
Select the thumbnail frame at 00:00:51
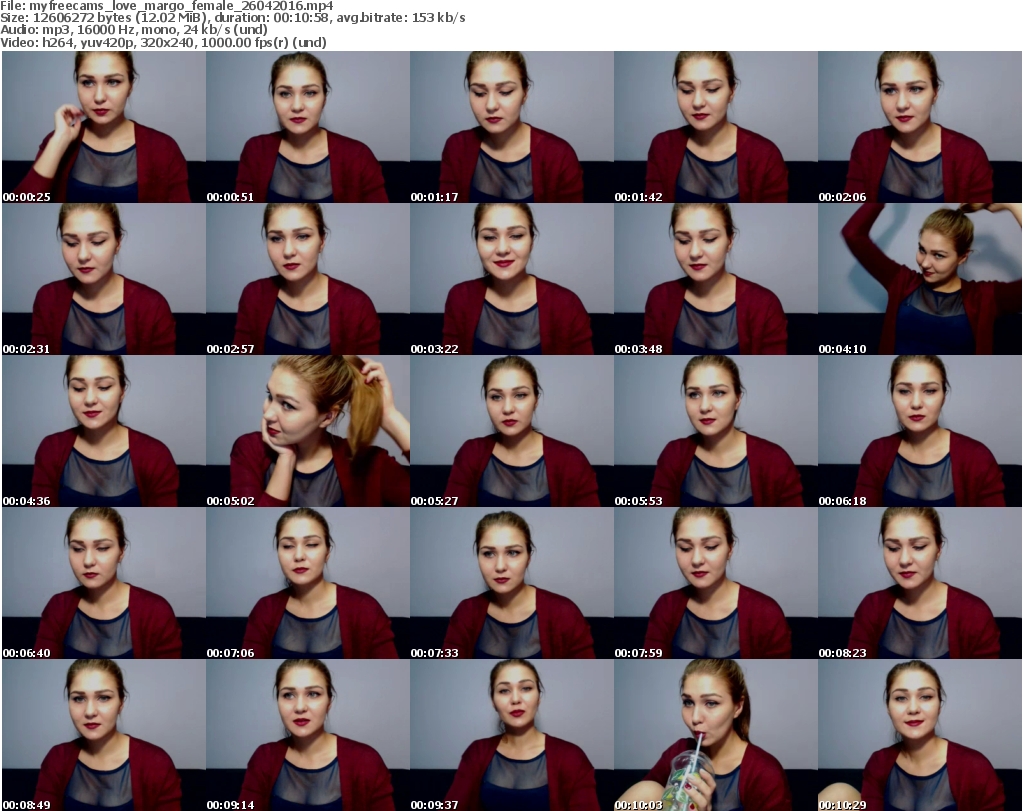pos(308,127)
